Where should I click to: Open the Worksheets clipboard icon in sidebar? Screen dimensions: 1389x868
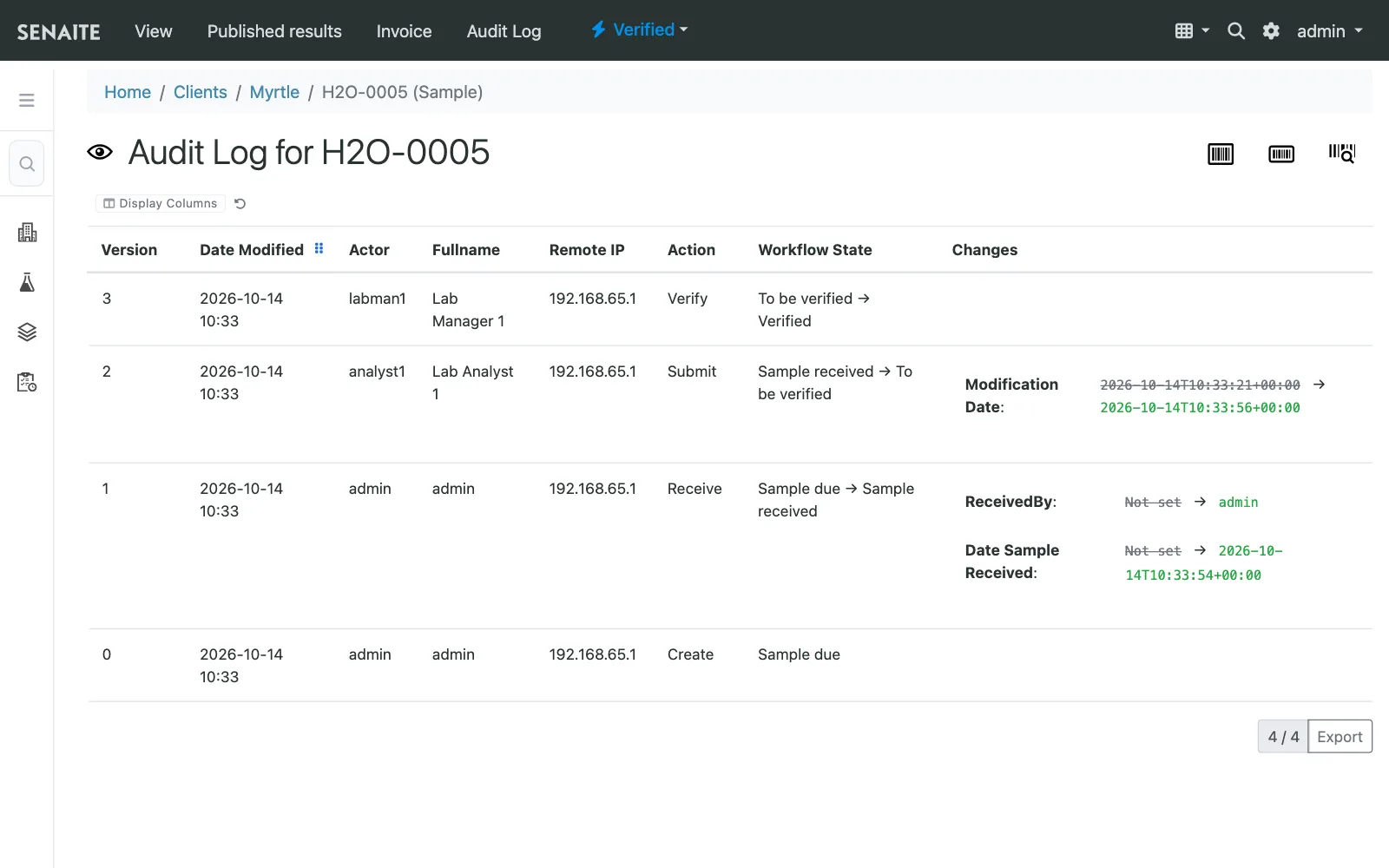click(x=27, y=382)
